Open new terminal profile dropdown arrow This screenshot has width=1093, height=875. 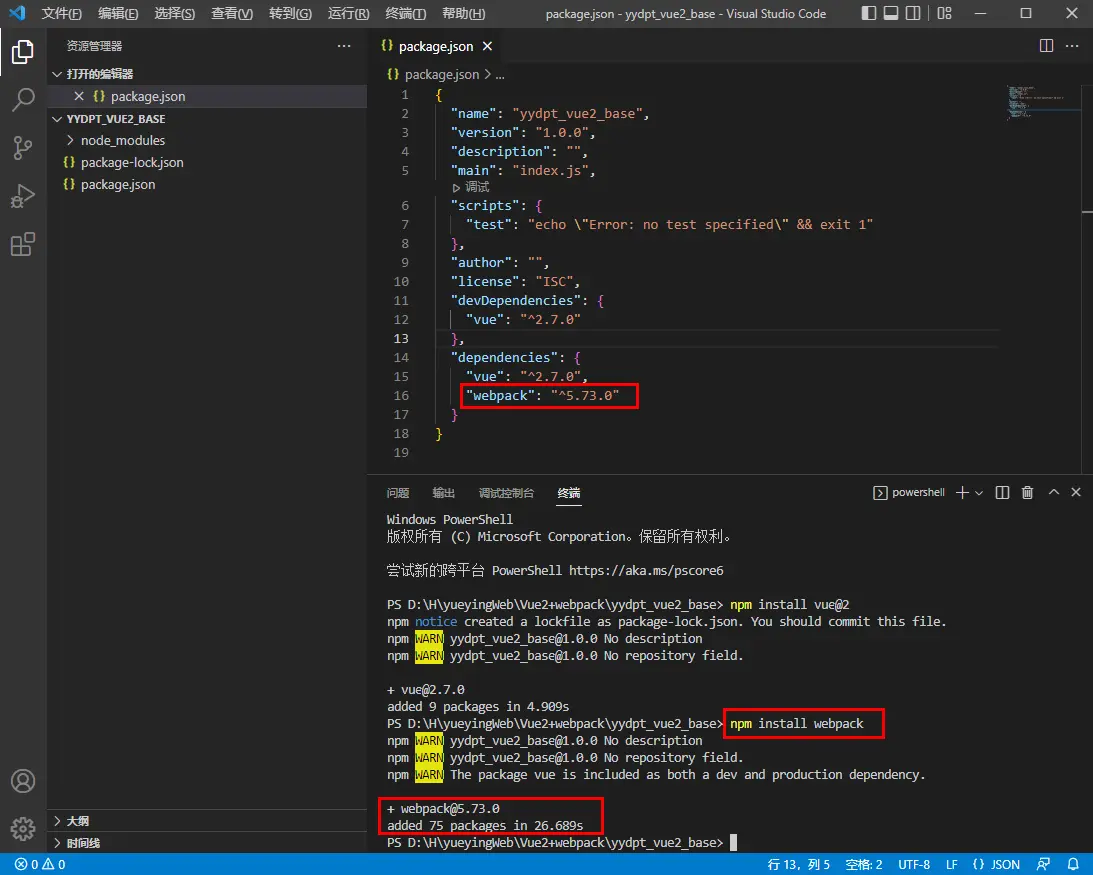coord(979,493)
